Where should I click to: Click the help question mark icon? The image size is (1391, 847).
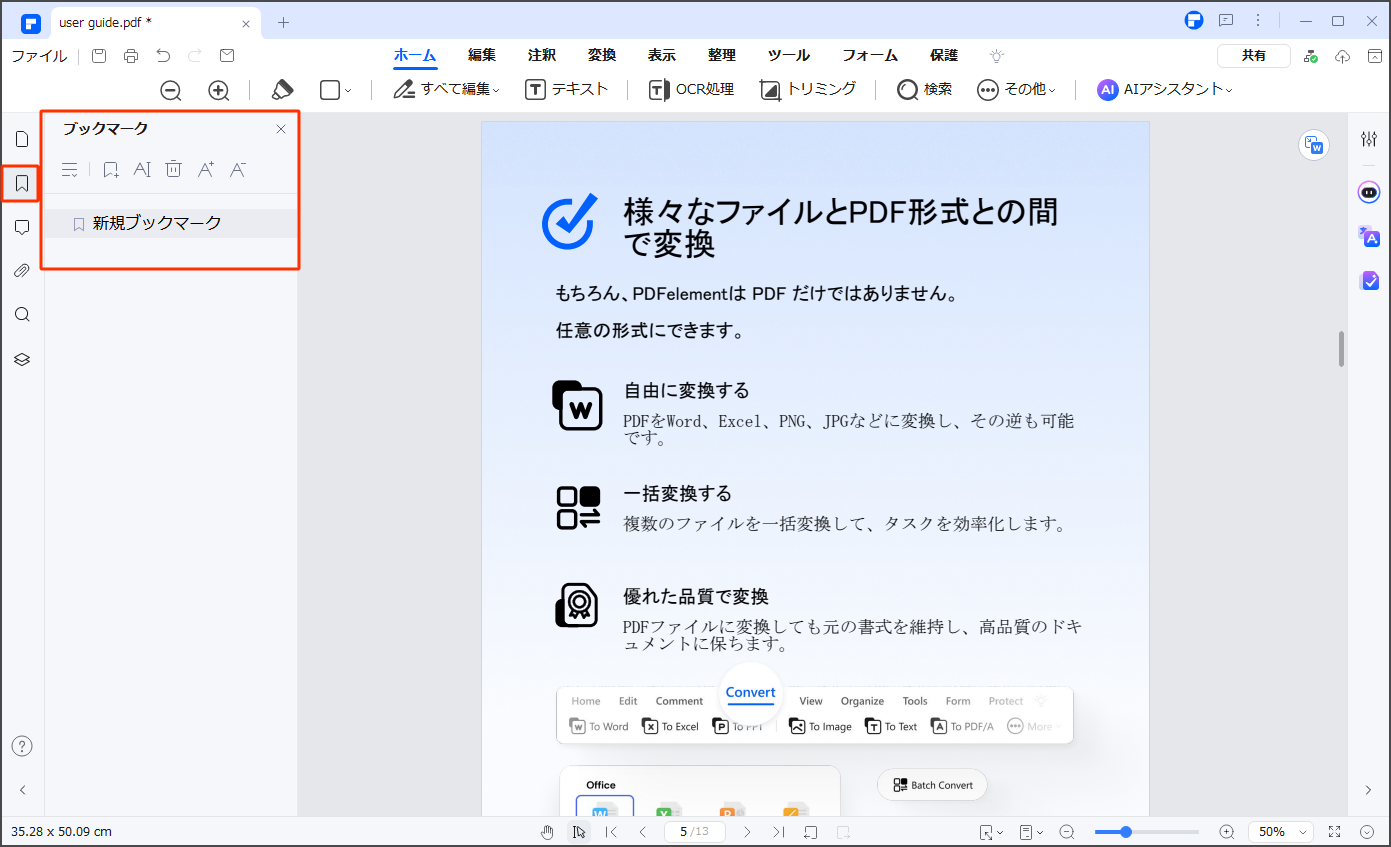pos(22,746)
